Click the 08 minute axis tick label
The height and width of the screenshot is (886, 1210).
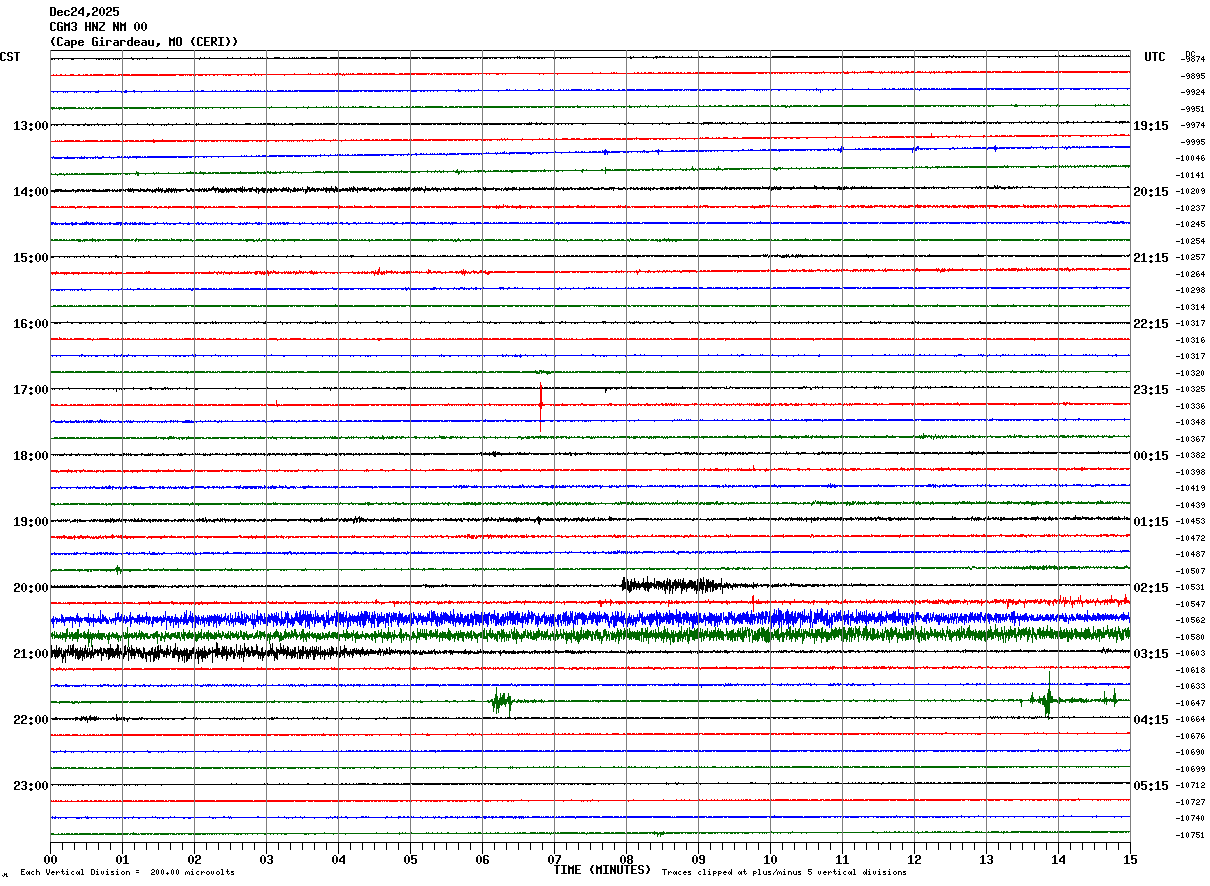pos(626,859)
